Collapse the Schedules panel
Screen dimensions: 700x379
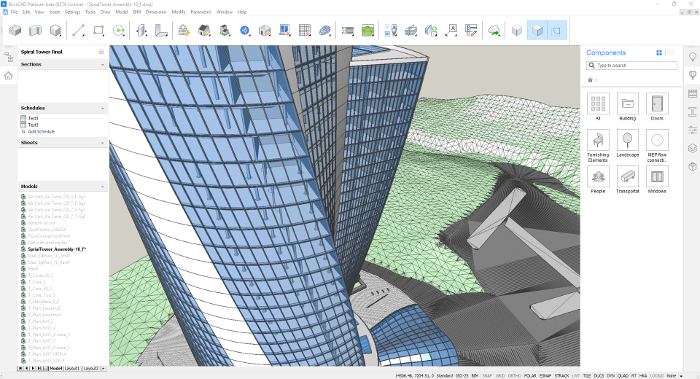click(102, 108)
